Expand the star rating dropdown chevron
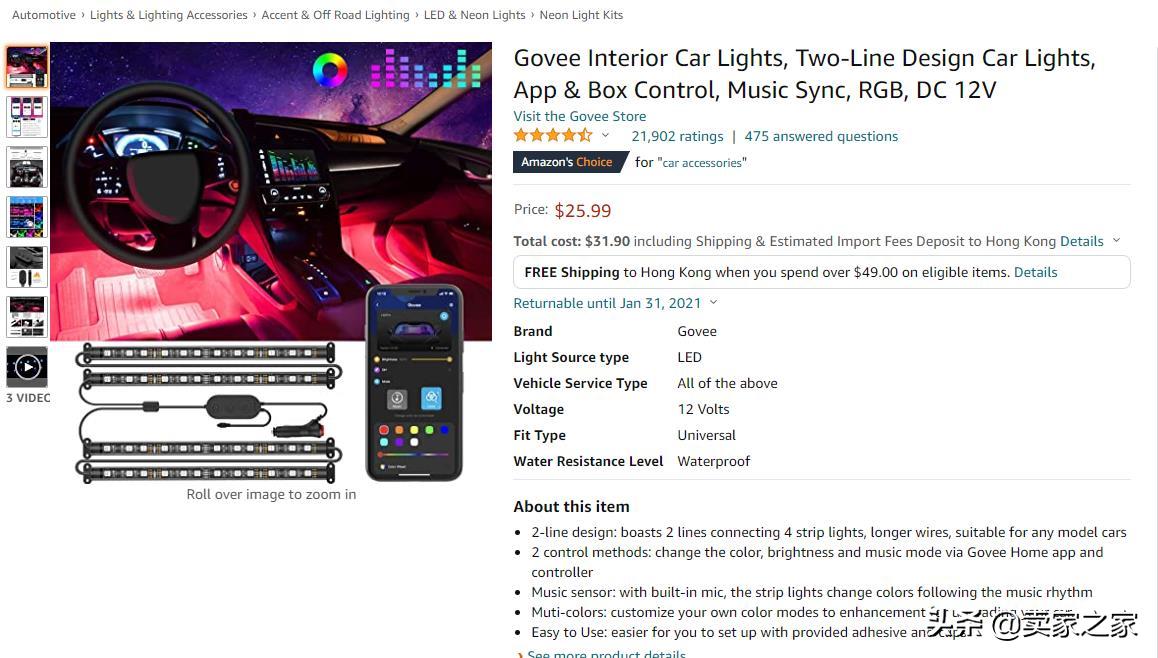1158x658 pixels. click(606, 135)
